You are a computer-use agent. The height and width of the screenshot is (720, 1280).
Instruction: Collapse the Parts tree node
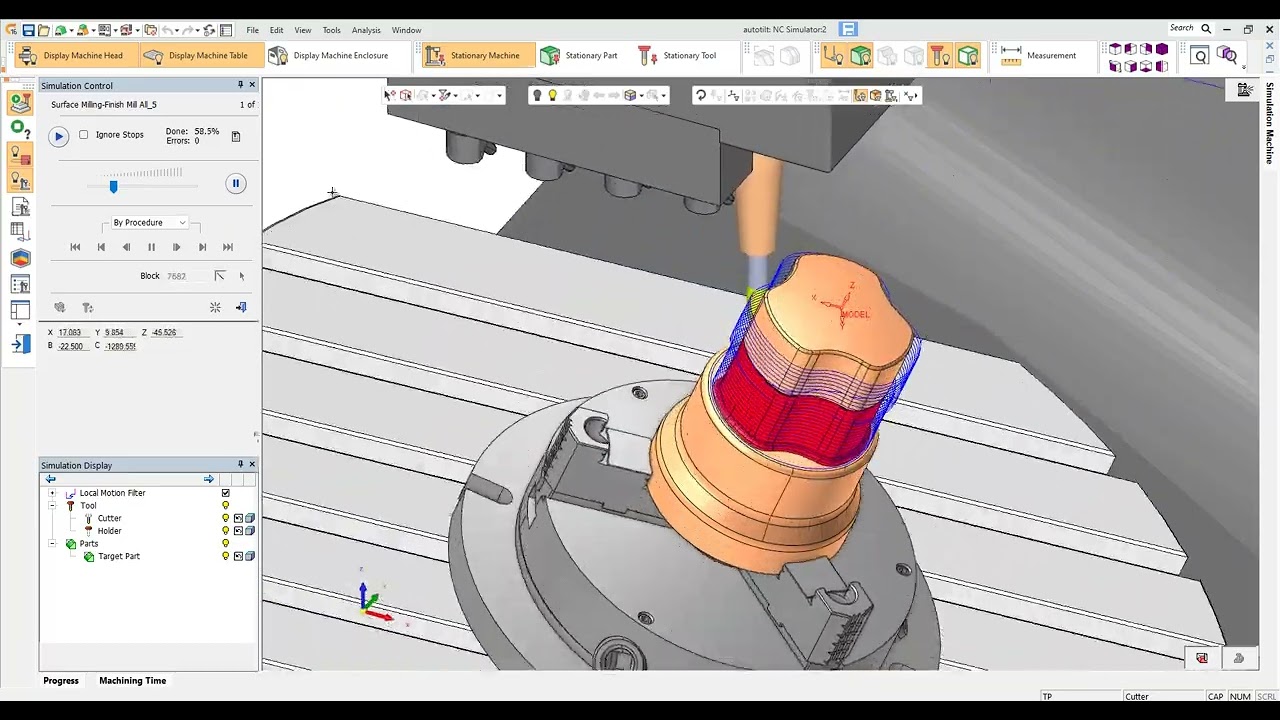[52, 544]
